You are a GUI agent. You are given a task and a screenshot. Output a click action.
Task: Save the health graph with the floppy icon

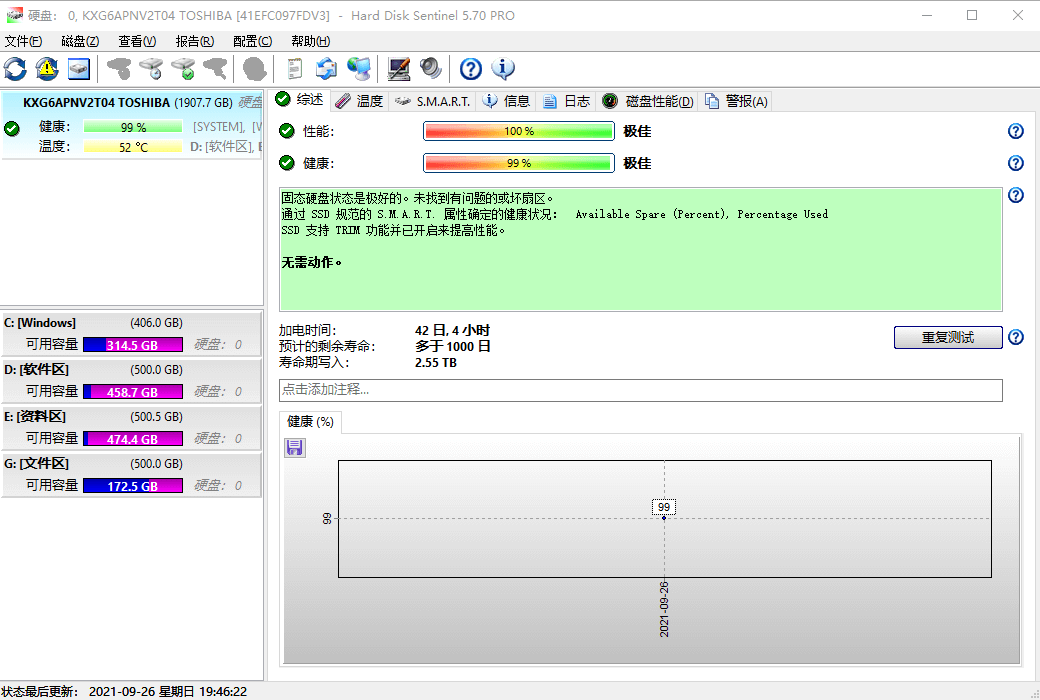[x=294, y=447]
